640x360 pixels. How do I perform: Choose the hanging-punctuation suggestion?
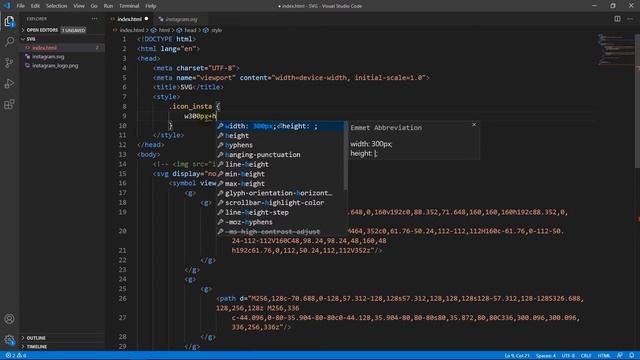click(x=280, y=155)
